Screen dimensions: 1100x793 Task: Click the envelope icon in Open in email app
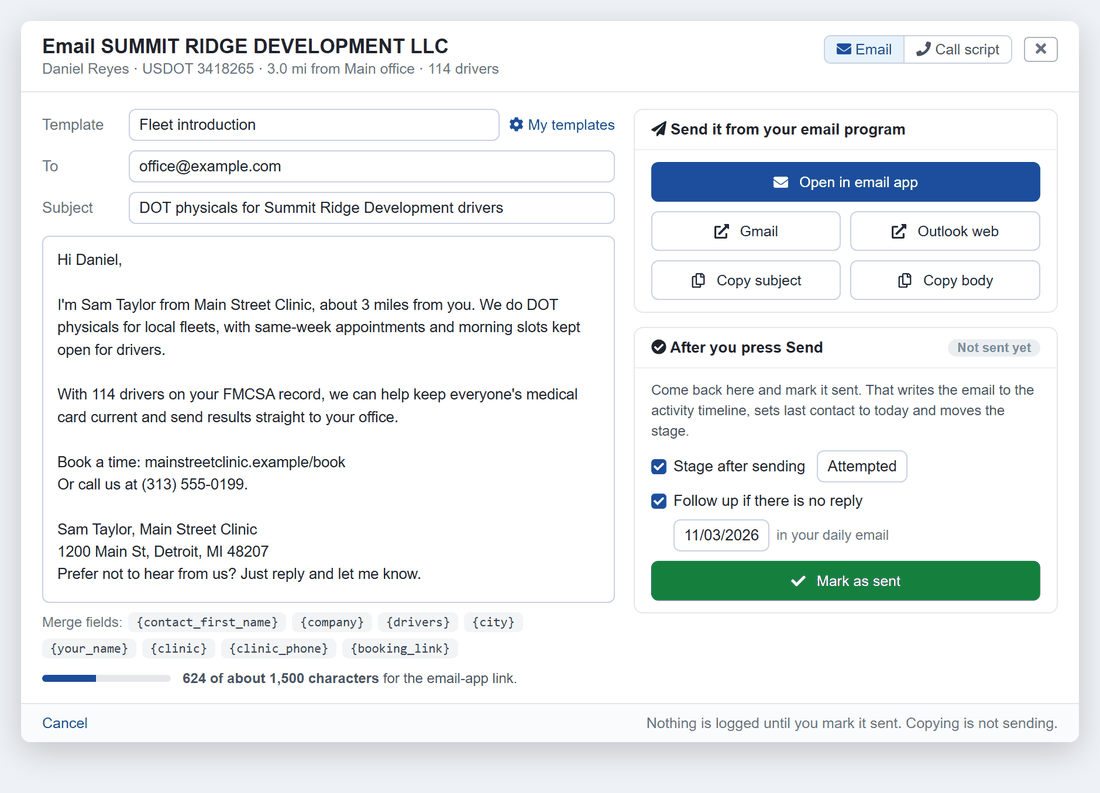780,182
